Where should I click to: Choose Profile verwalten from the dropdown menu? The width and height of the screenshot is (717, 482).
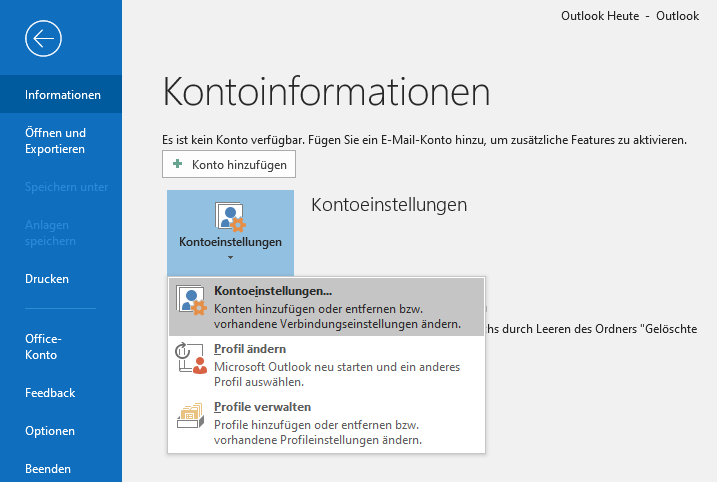(x=326, y=423)
